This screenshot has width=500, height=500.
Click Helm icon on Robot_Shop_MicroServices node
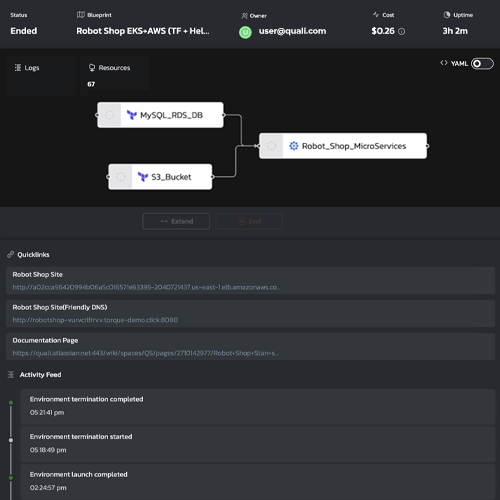coord(294,146)
